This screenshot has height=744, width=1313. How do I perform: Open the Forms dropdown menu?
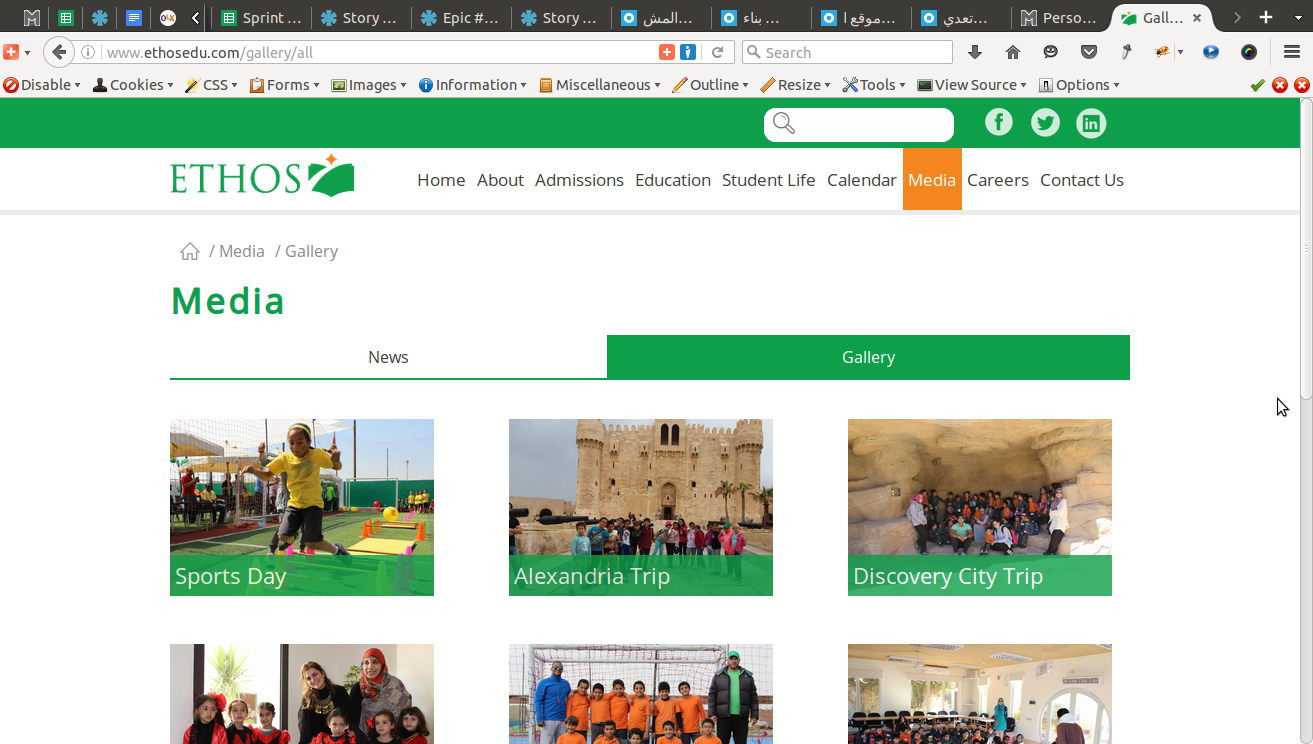pyautogui.click(x=285, y=85)
